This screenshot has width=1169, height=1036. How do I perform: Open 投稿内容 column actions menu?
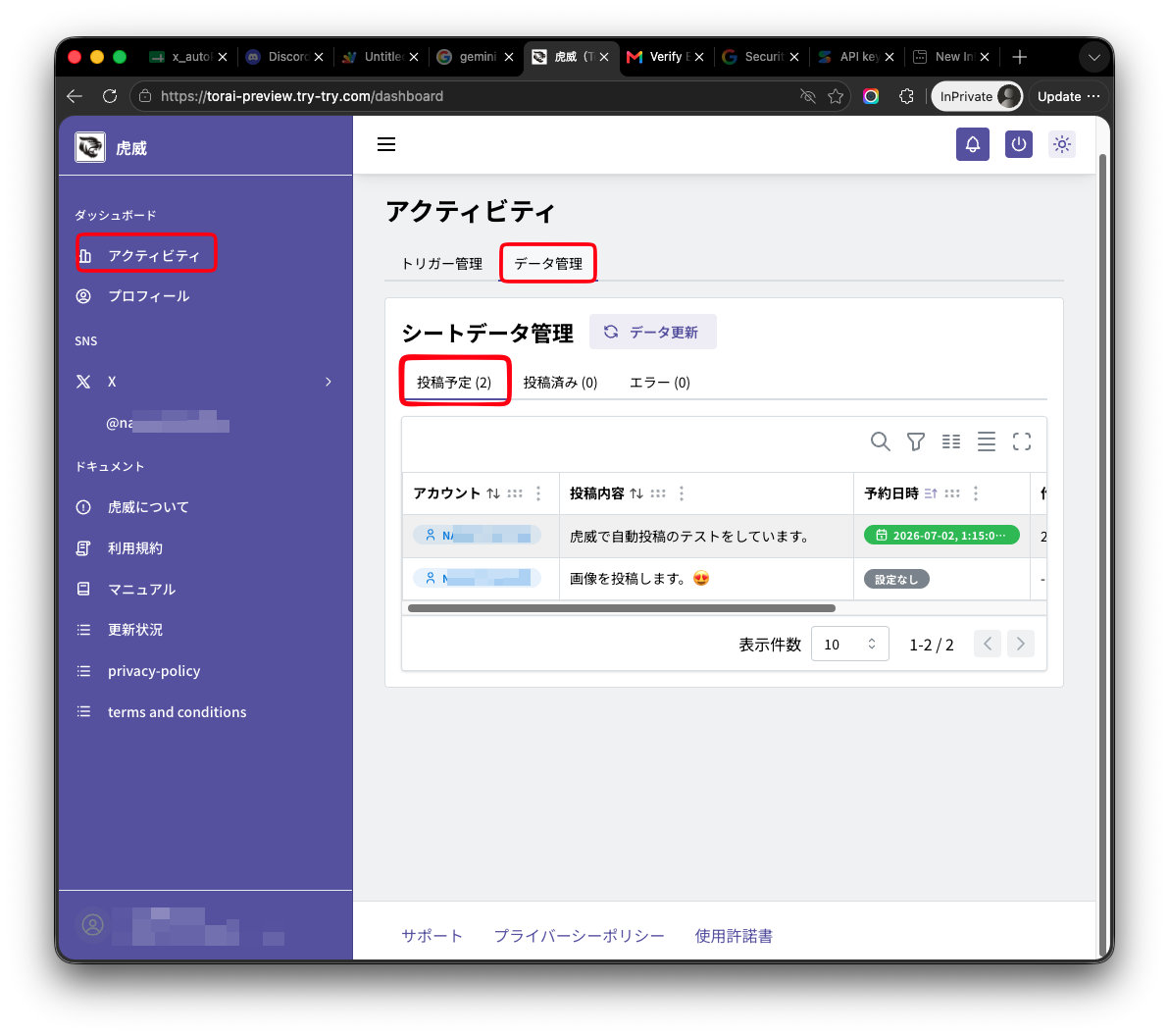(x=682, y=493)
